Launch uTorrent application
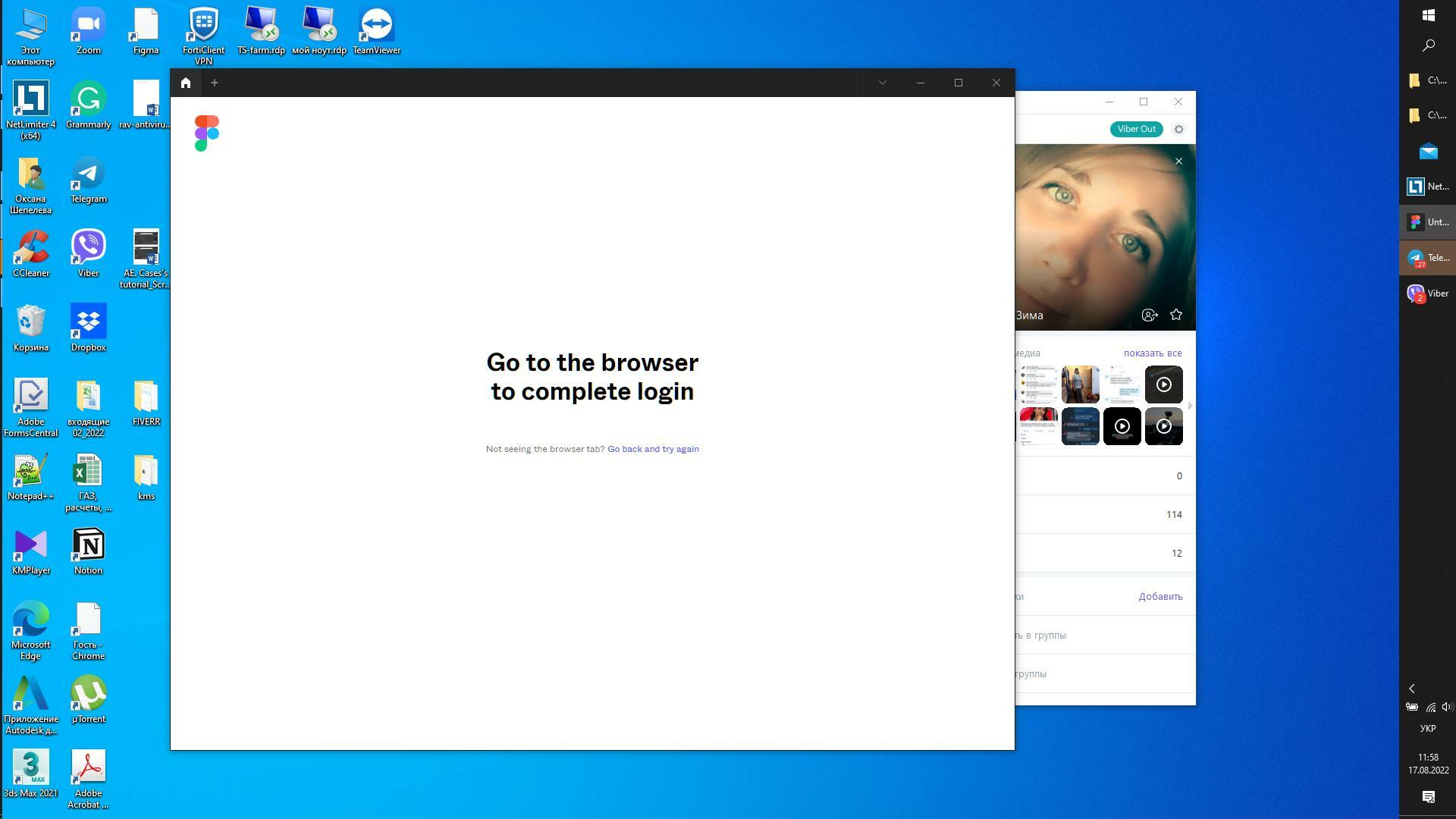This screenshot has width=1456, height=819. [x=88, y=694]
